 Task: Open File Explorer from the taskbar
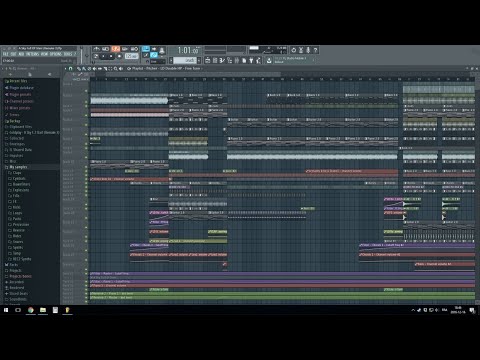coord(43,310)
